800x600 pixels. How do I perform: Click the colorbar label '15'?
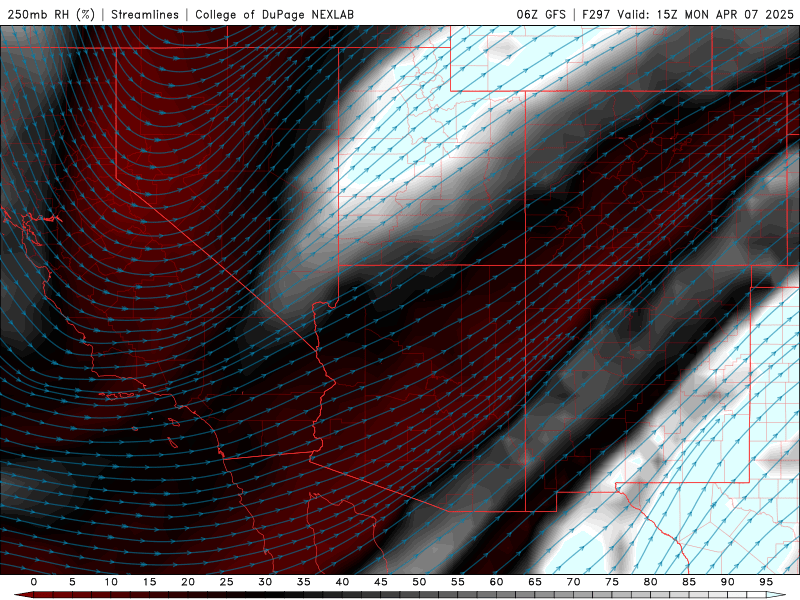coord(149,582)
